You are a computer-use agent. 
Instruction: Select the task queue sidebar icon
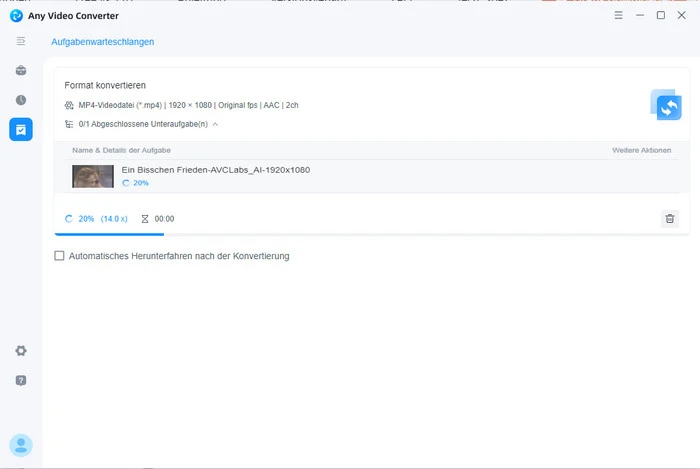click(x=21, y=129)
